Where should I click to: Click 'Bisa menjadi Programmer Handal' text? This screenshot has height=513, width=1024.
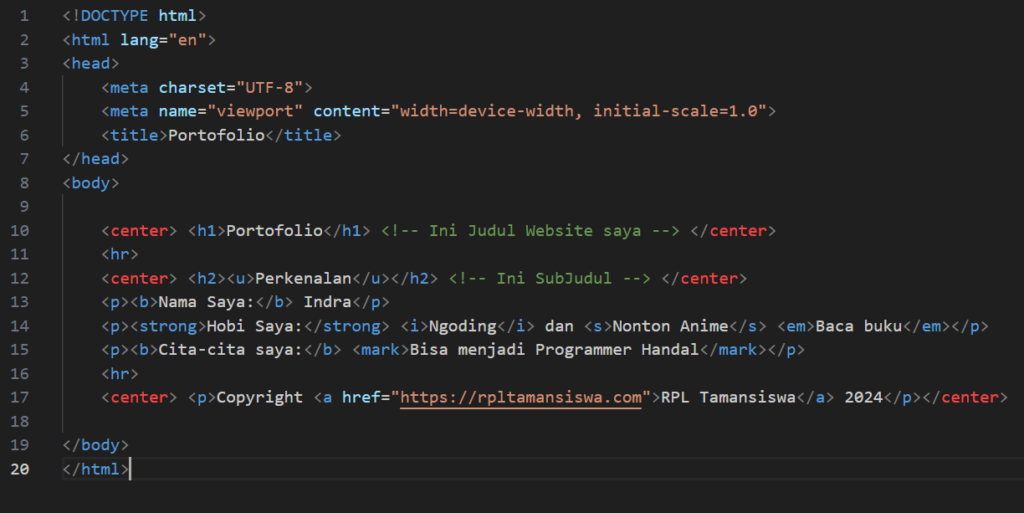[x=554, y=350]
